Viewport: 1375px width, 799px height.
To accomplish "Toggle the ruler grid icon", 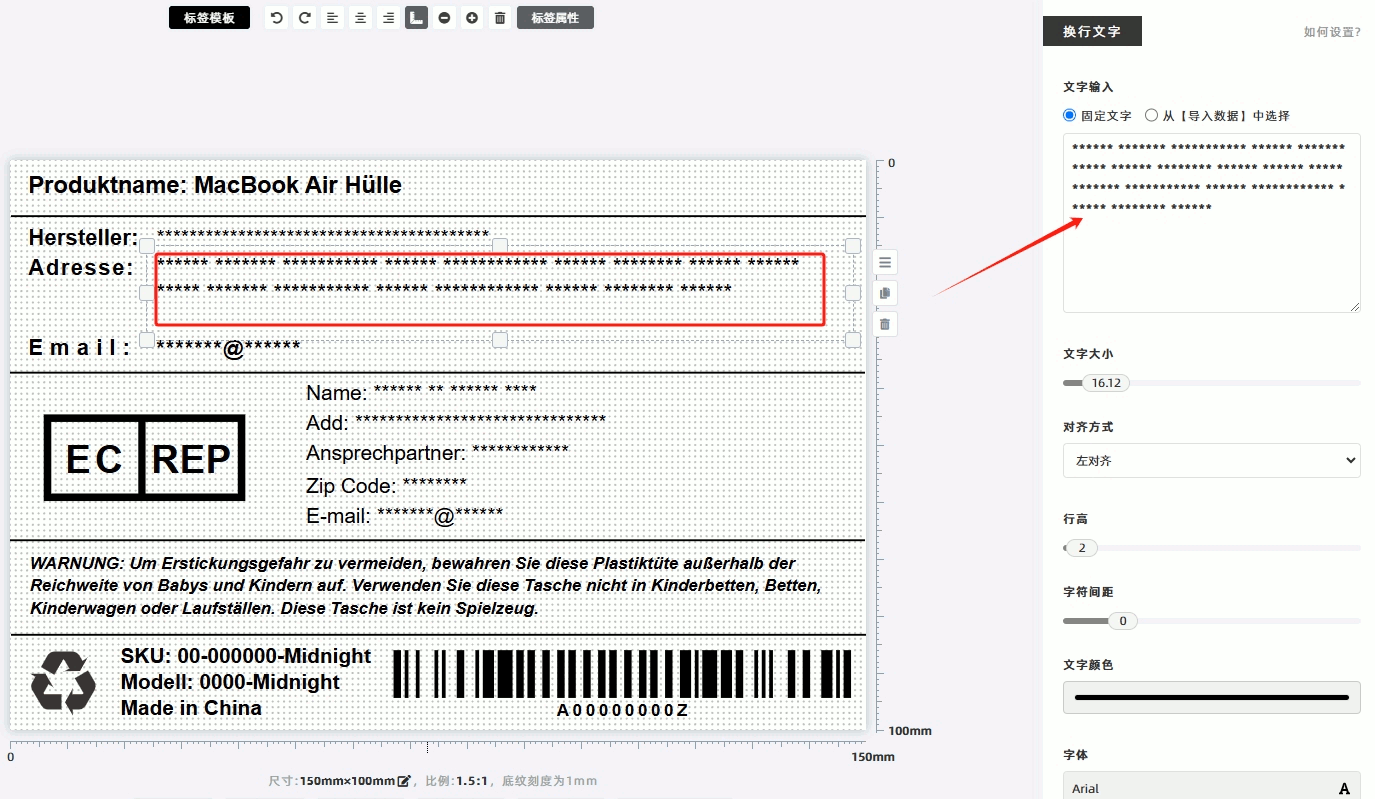I will coord(416,18).
